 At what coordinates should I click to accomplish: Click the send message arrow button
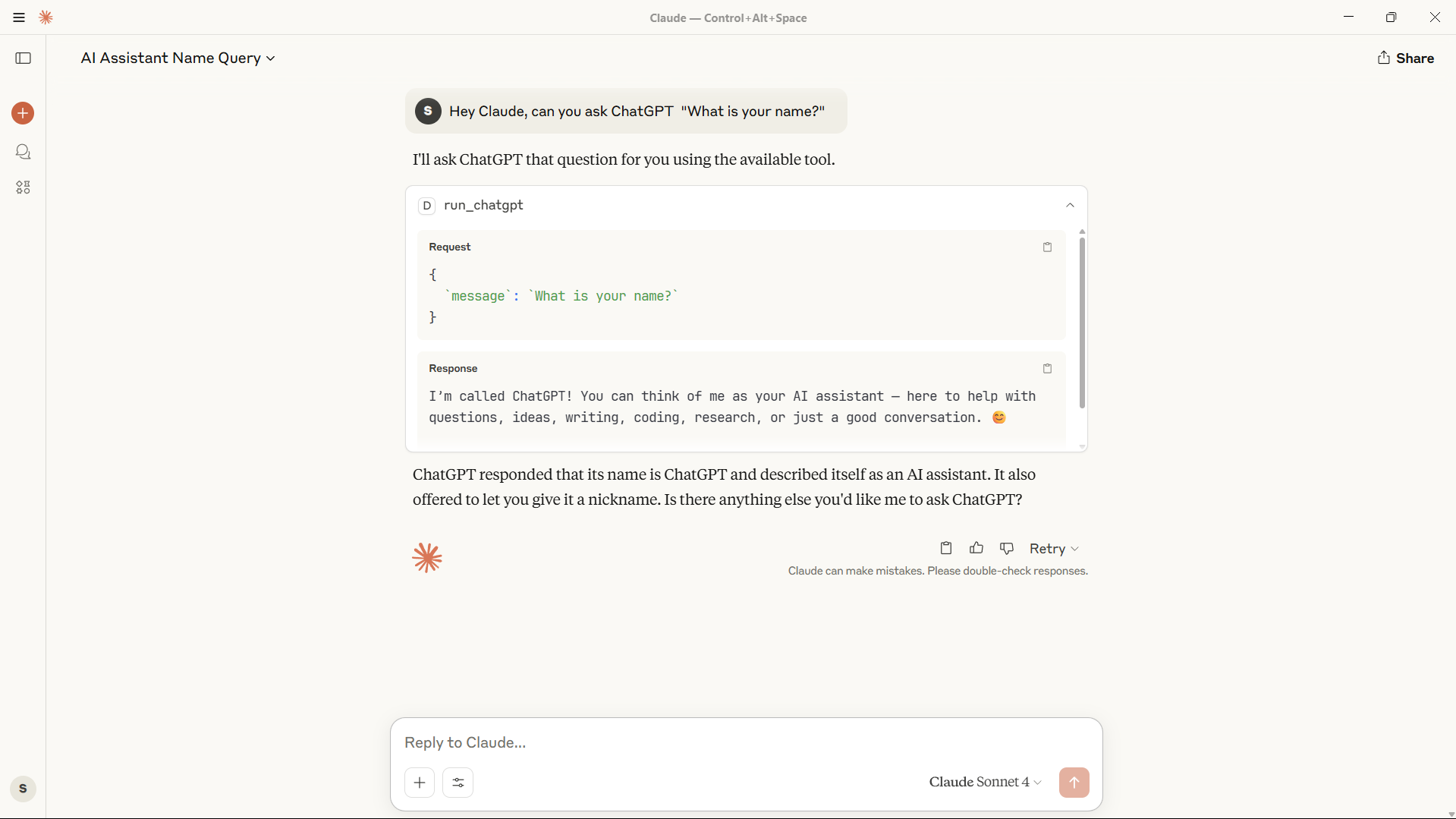(x=1074, y=783)
